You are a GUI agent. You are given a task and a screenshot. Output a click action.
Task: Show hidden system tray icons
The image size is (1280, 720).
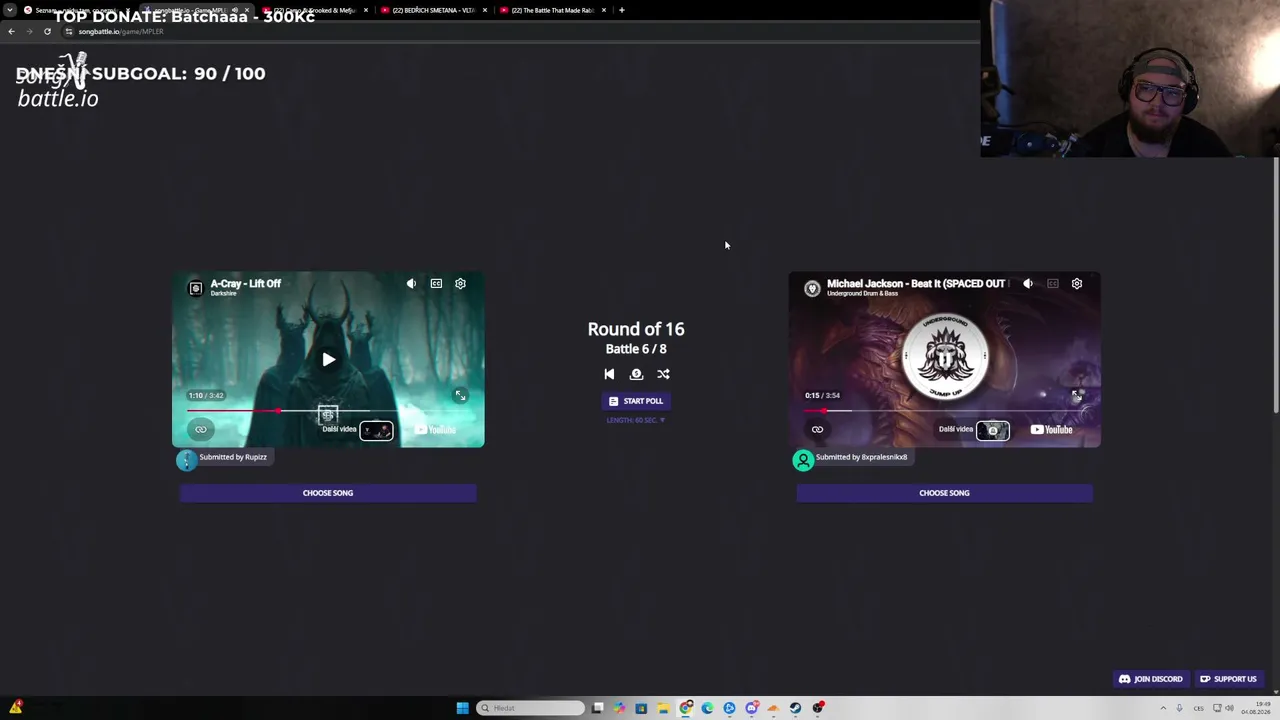(x=1163, y=708)
